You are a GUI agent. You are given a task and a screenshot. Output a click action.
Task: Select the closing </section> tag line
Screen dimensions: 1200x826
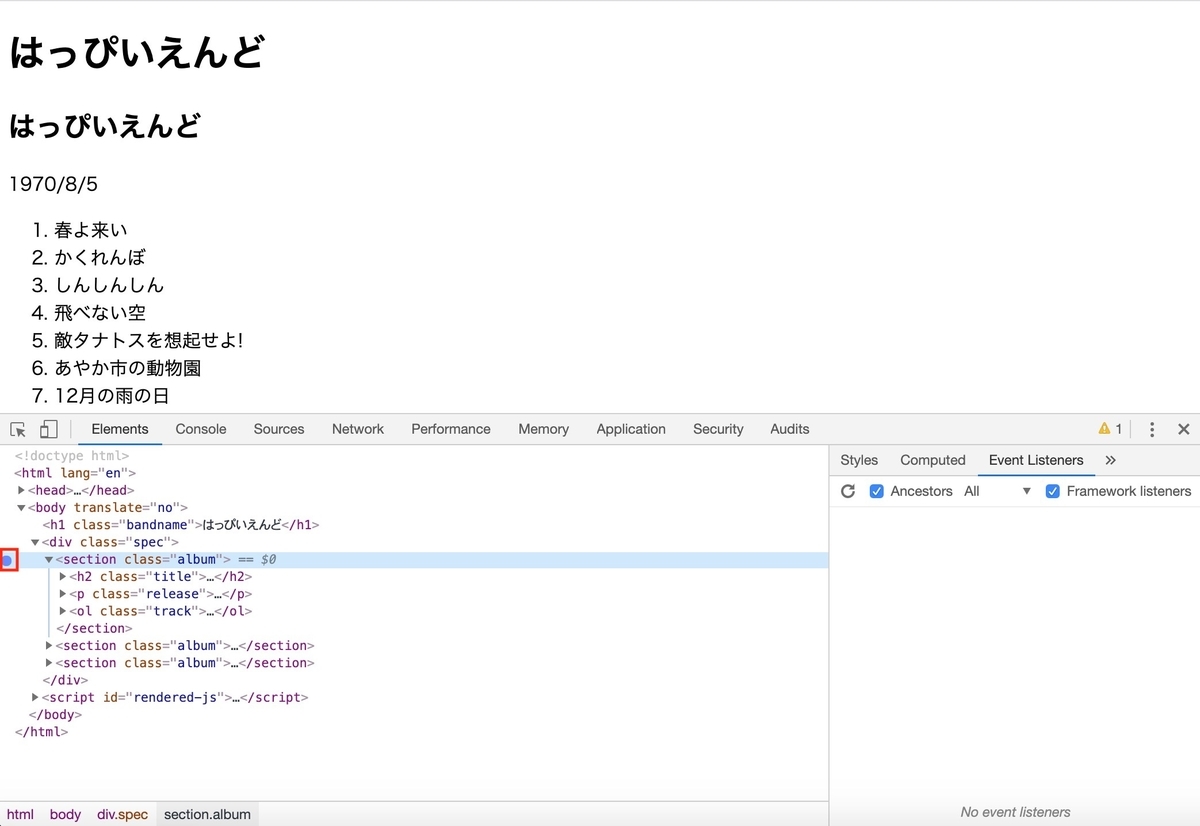(x=94, y=628)
